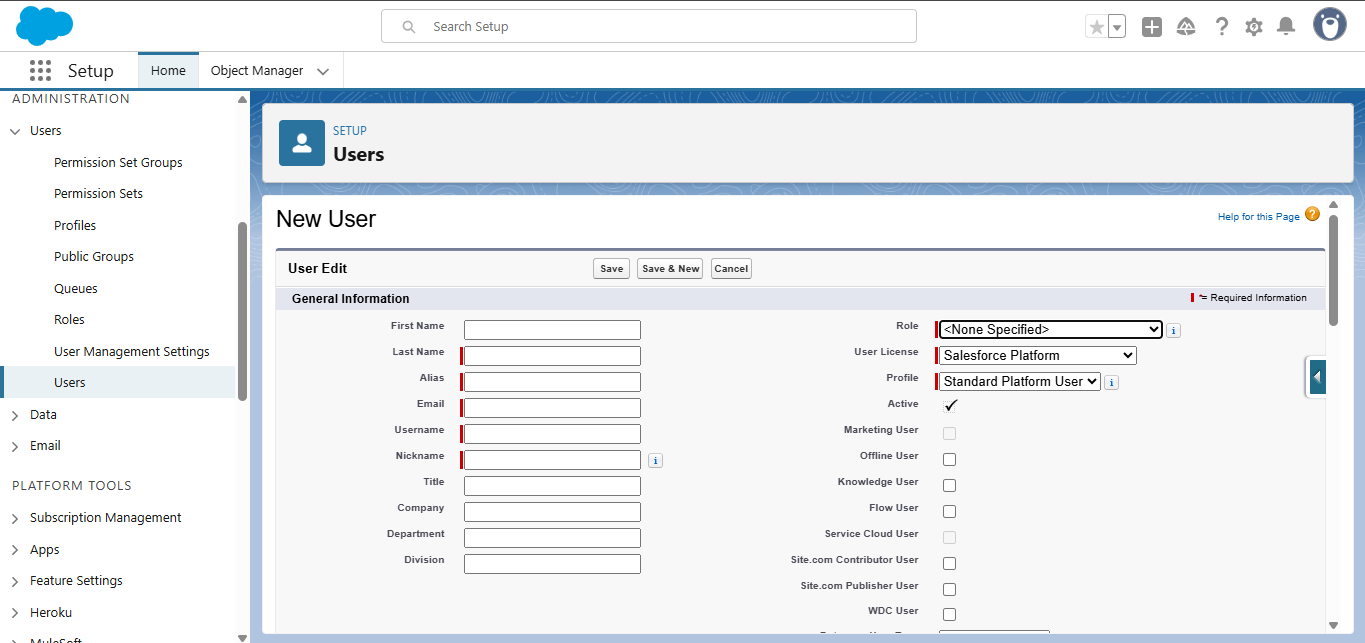Click the info icon next to Nickname
Viewport: 1365px width, 643px height.
tap(655, 460)
